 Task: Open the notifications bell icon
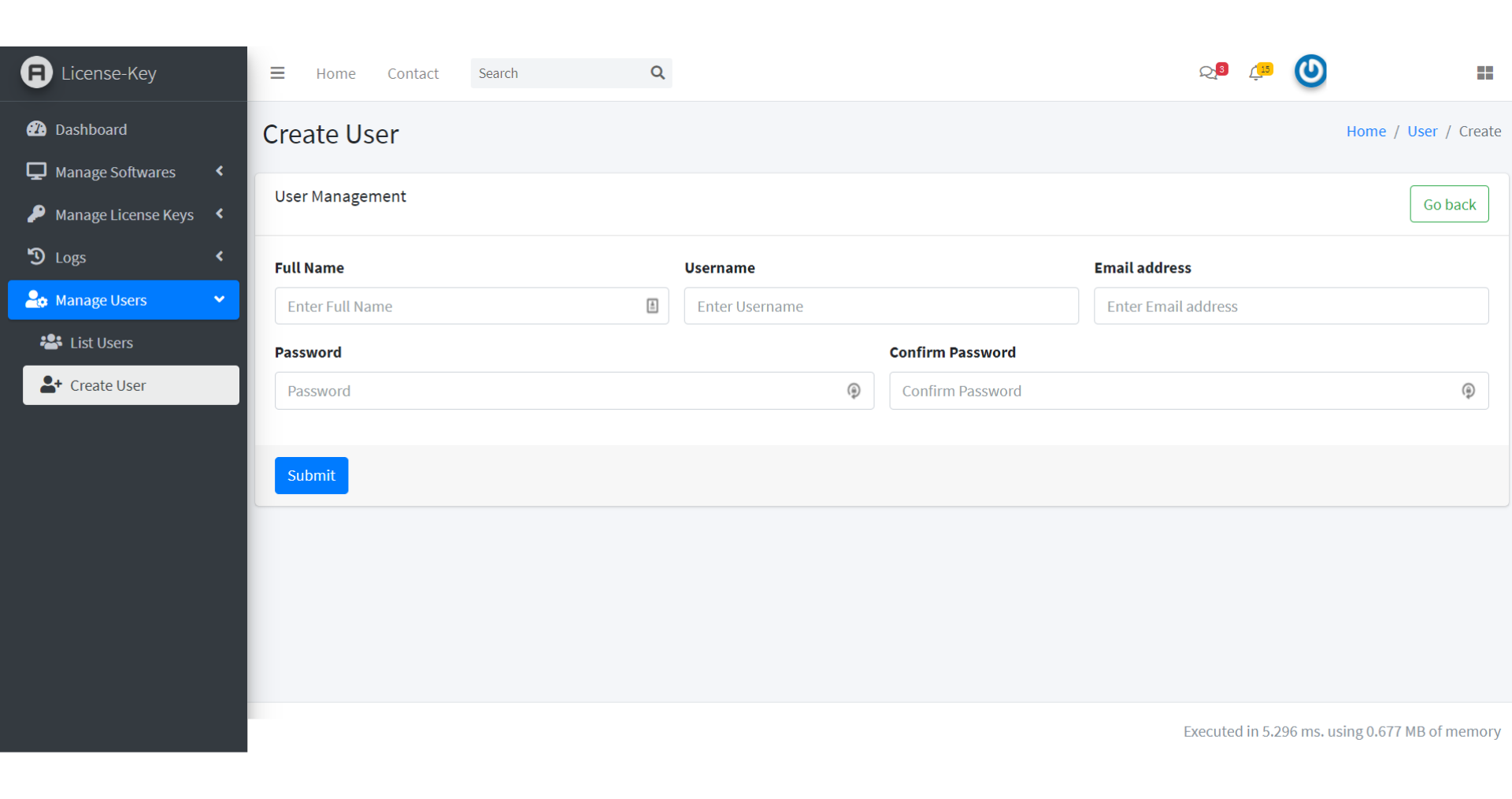(x=1256, y=73)
